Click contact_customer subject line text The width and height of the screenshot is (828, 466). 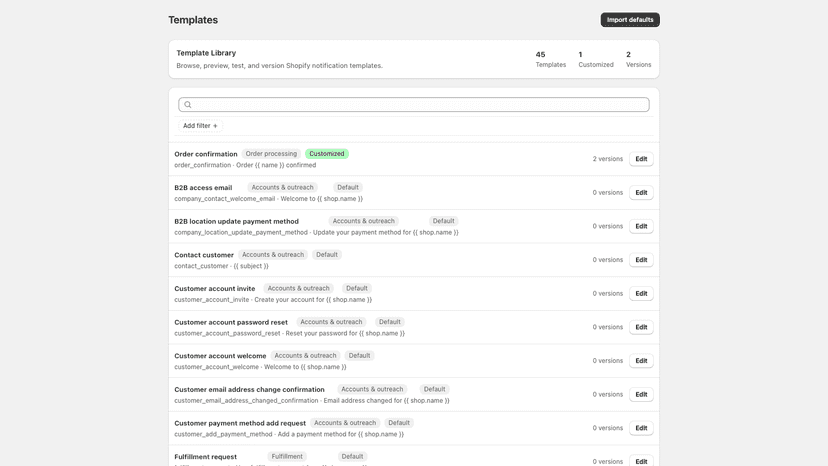tap(221, 266)
